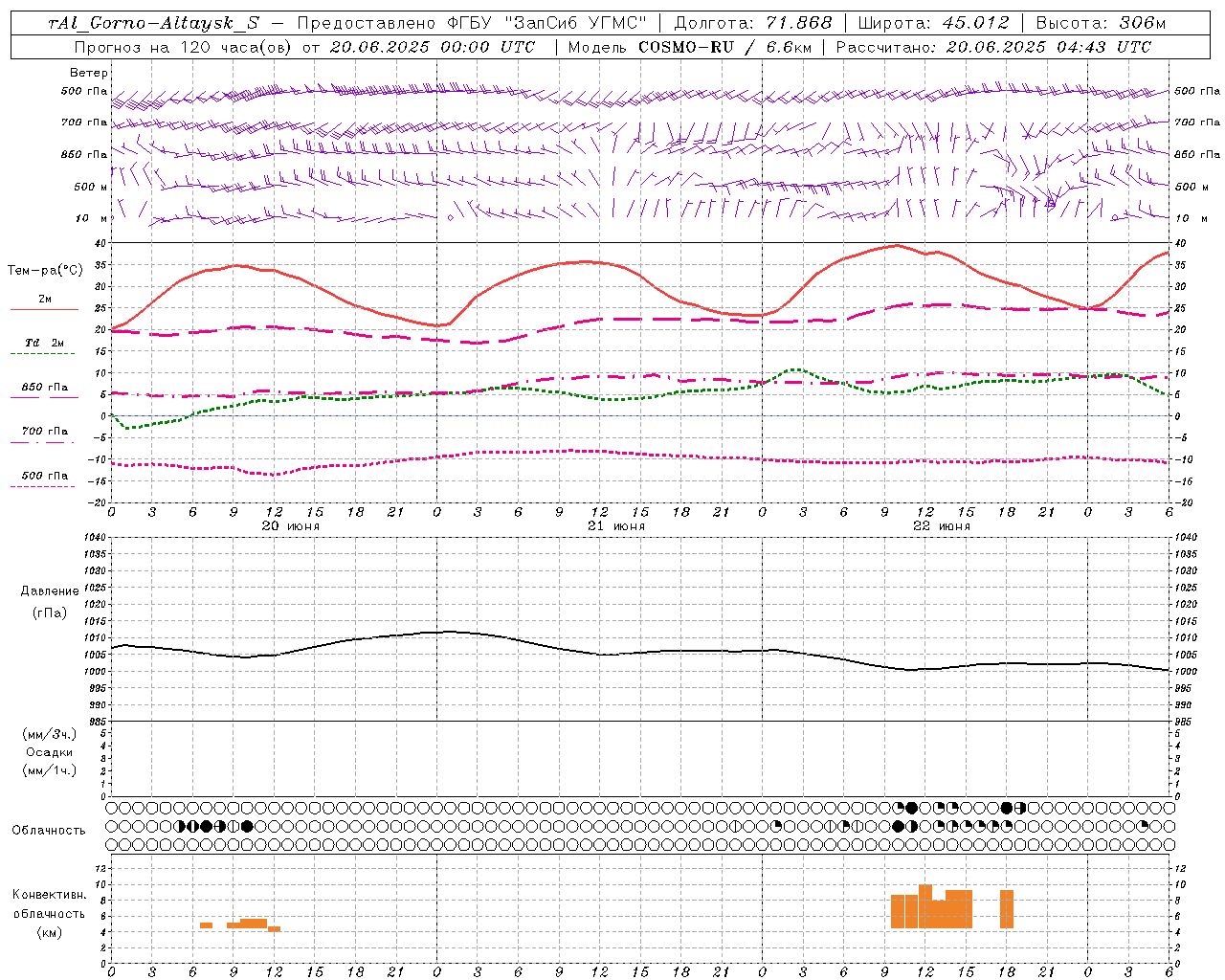1225x980 pixels.
Task: Click the Модель COSMO-RU / 6.6км label
Action: (690, 47)
